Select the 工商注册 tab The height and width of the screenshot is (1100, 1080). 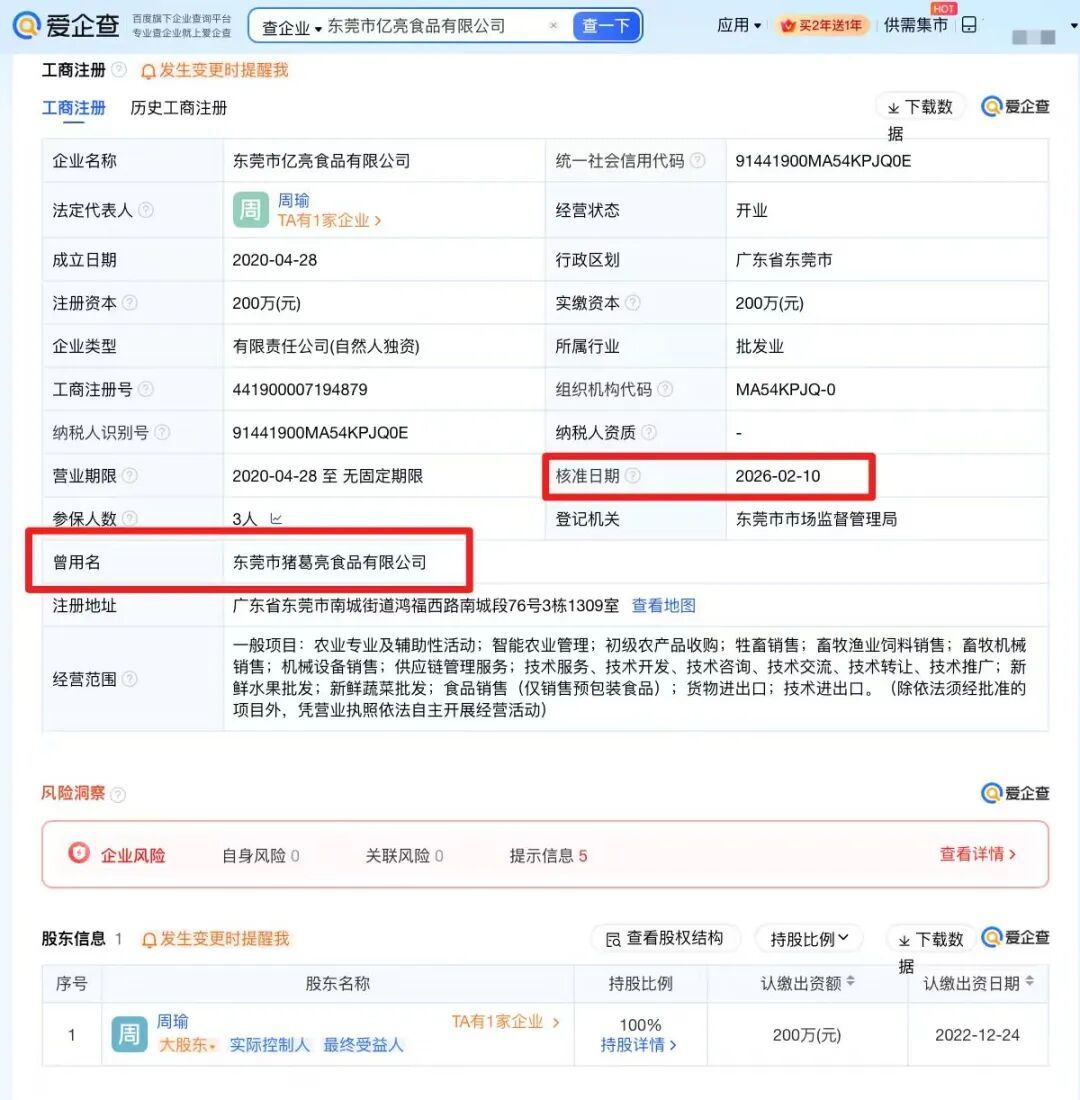coord(74,108)
